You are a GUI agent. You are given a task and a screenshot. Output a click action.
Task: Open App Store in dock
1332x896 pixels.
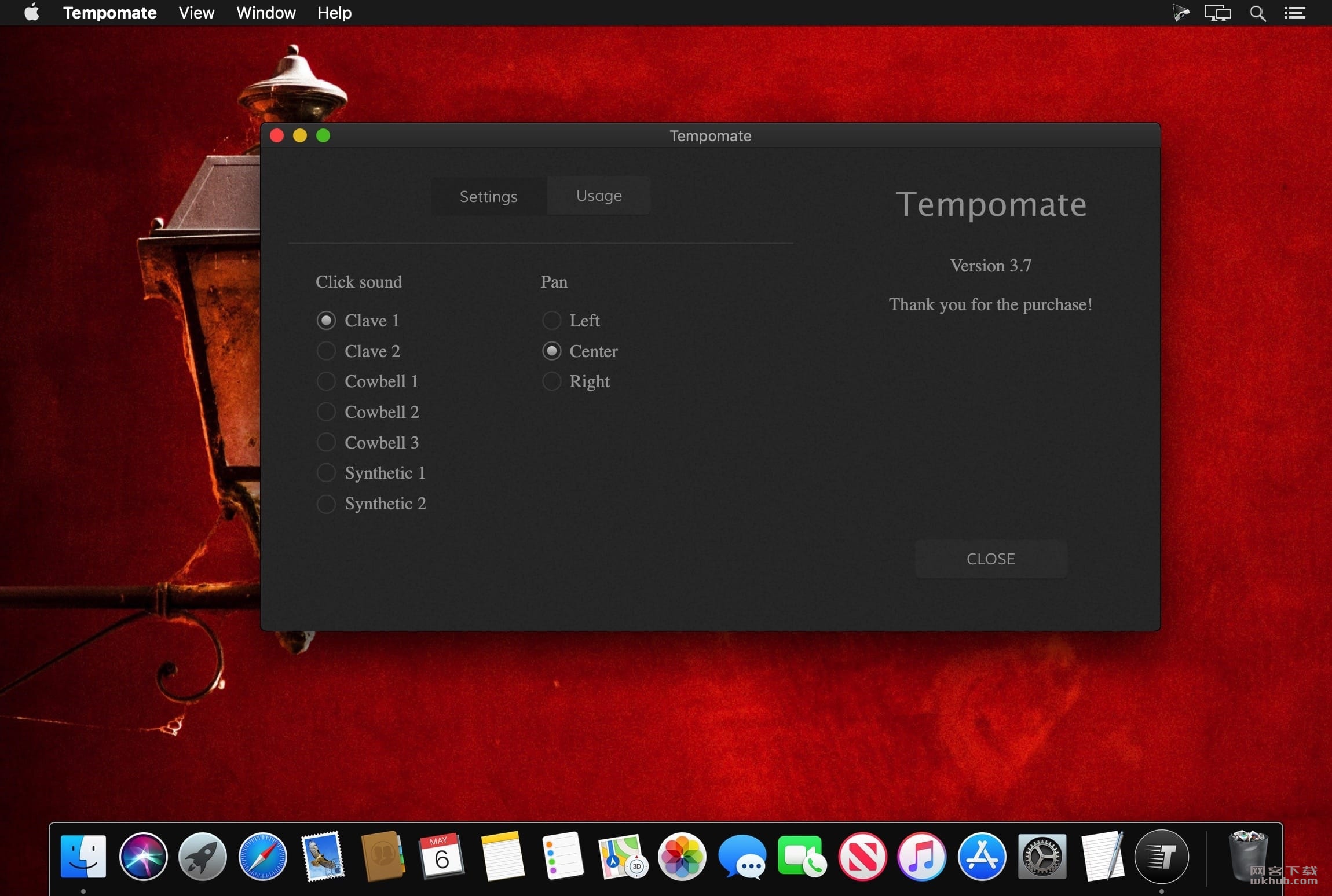982,856
